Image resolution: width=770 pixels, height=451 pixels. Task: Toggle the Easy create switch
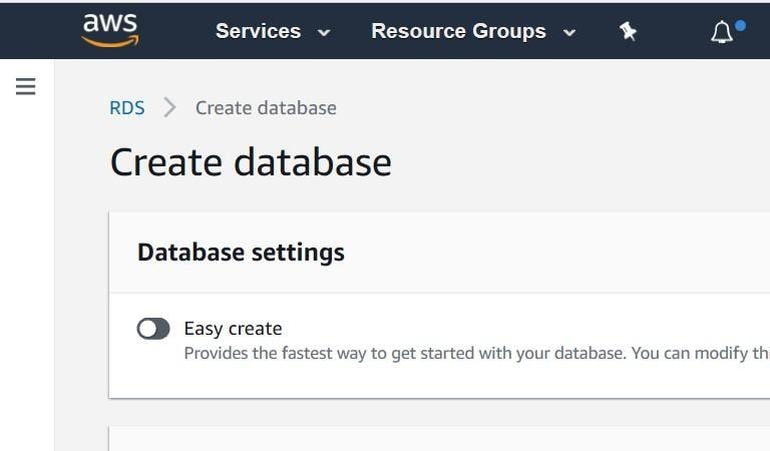point(153,329)
